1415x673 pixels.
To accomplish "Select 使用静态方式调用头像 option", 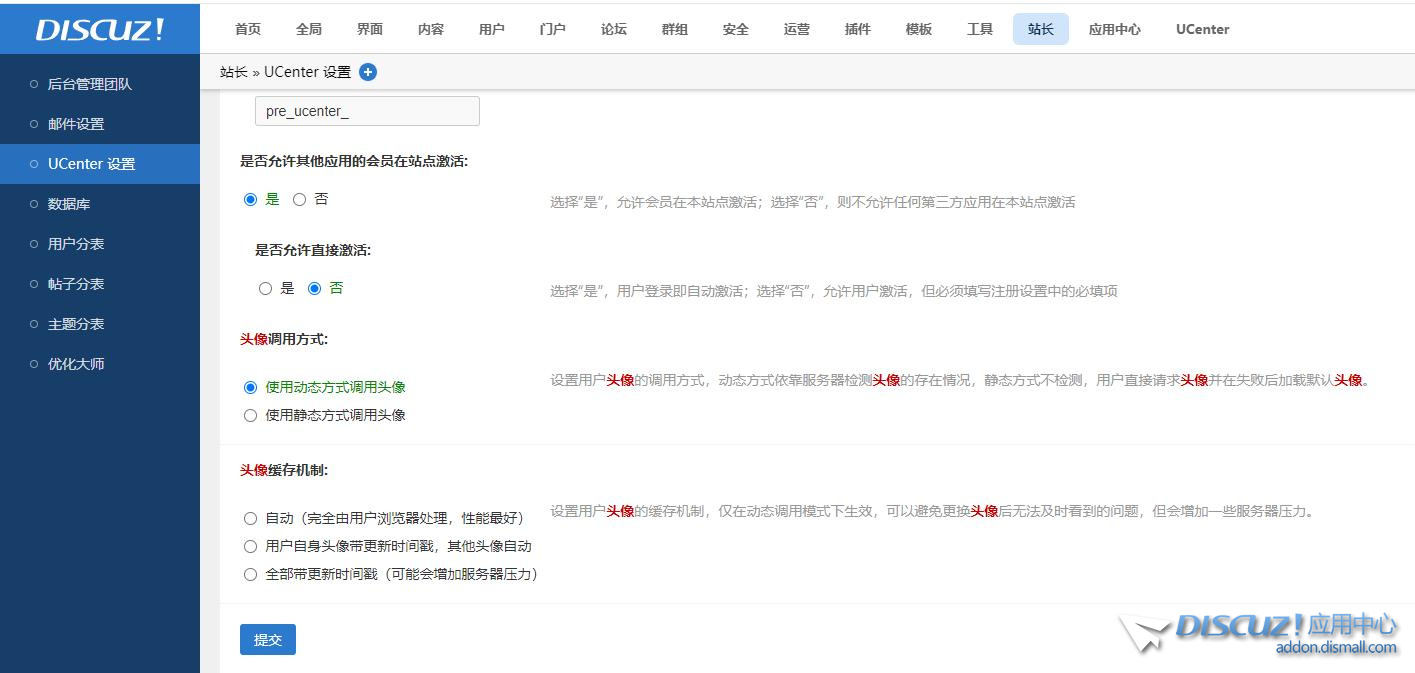I will pyautogui.click(x=250, y=415).
